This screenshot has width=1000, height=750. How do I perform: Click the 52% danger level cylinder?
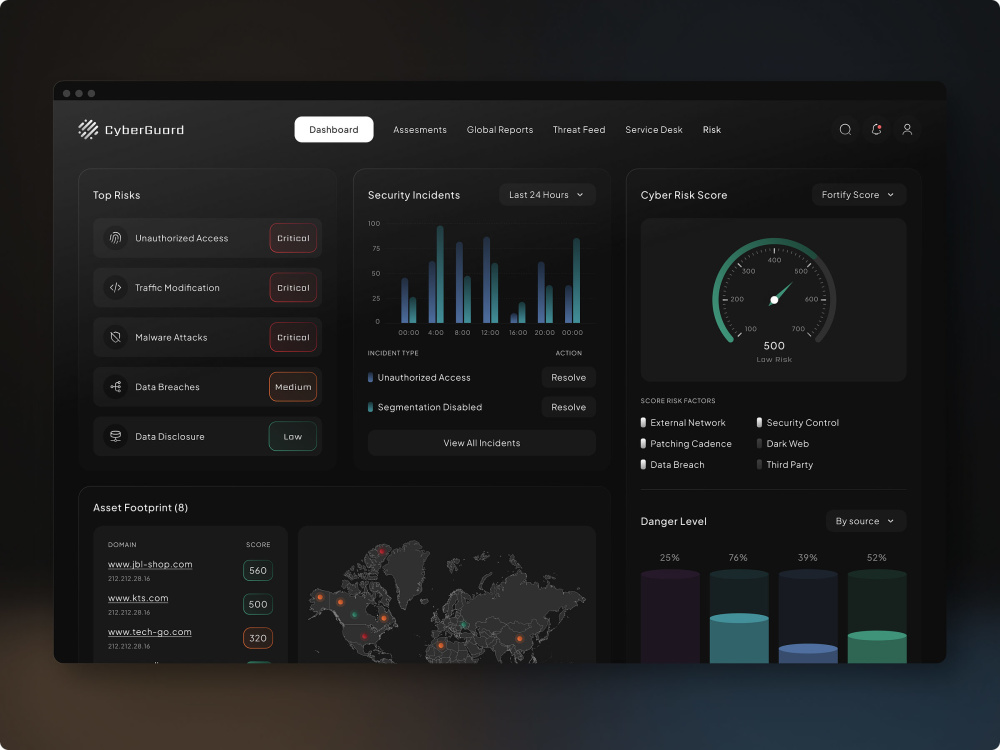pyautogui.click(x=877, y=616)
